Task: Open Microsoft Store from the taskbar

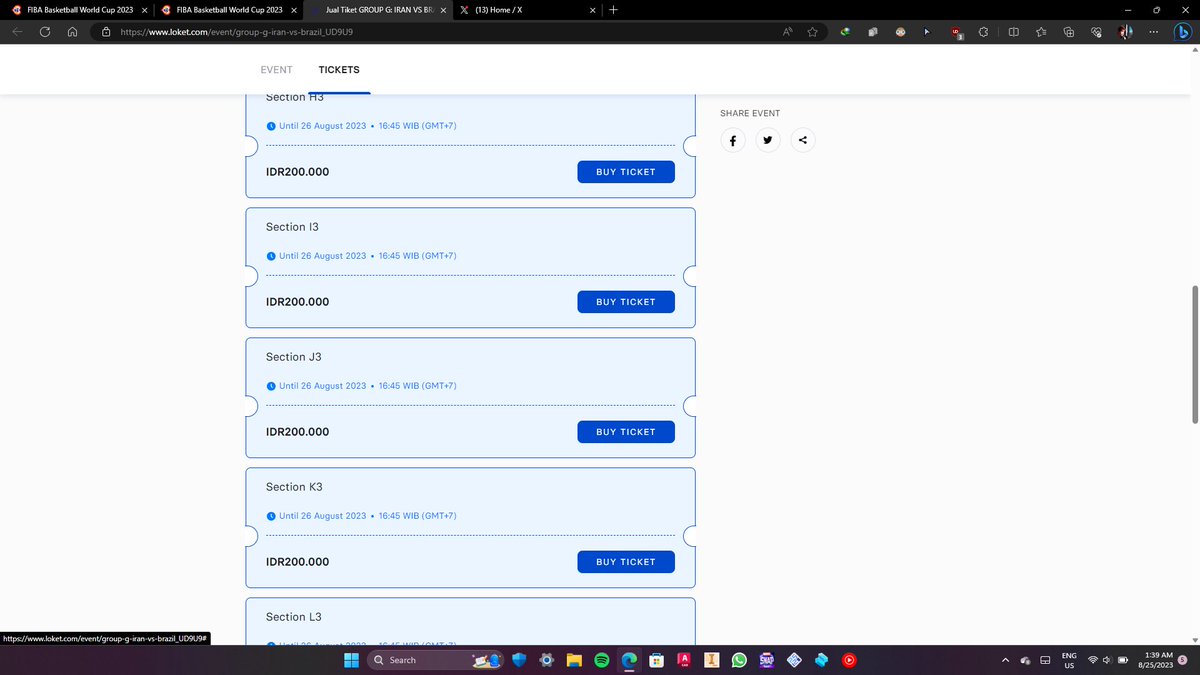Action: [x=657, y=660]
